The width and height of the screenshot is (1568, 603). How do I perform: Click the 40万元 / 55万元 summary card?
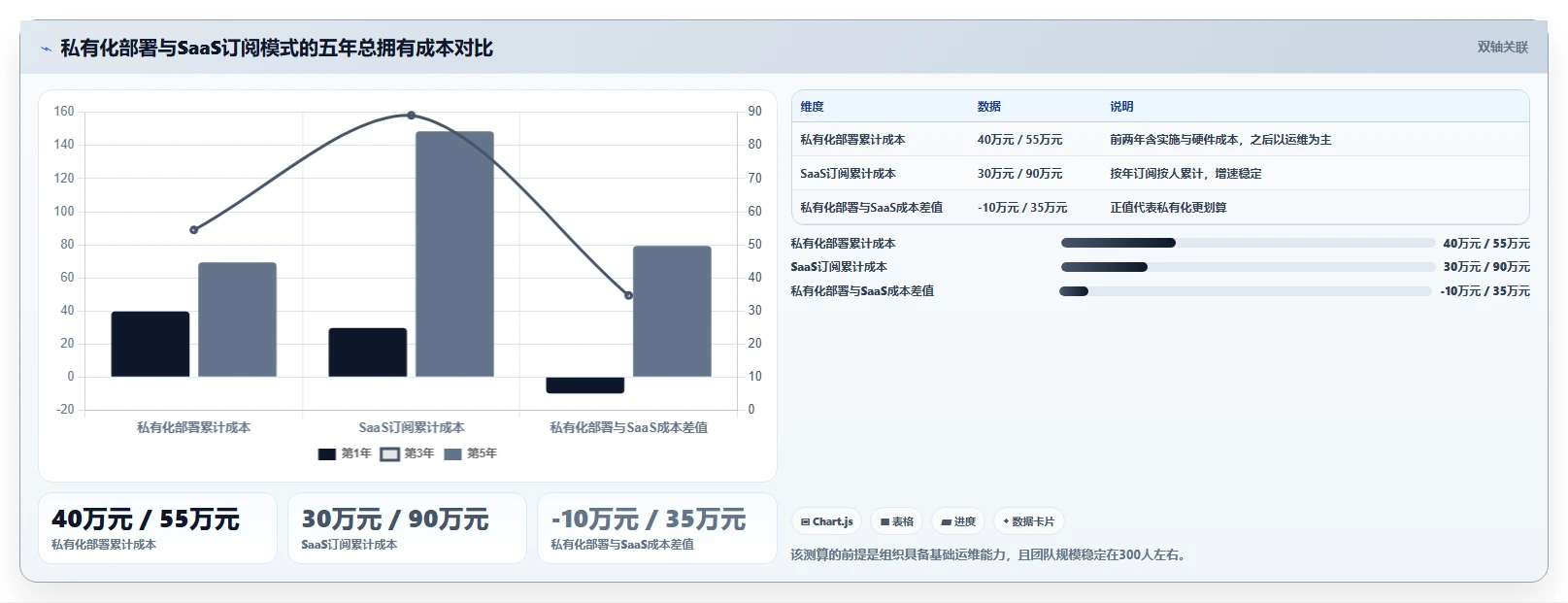157,528
